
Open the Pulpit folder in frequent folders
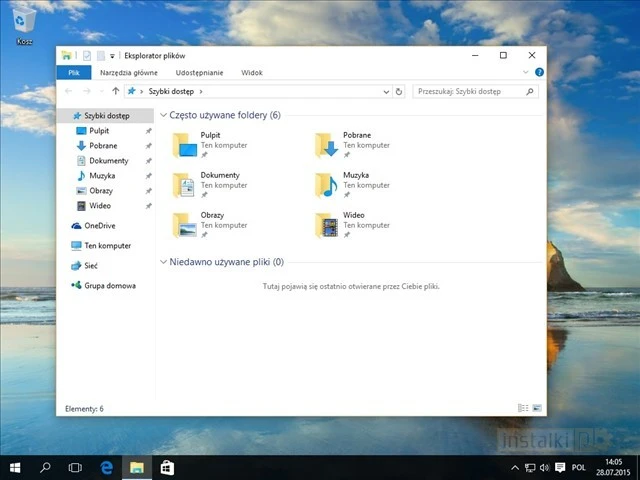click(186, 145)
